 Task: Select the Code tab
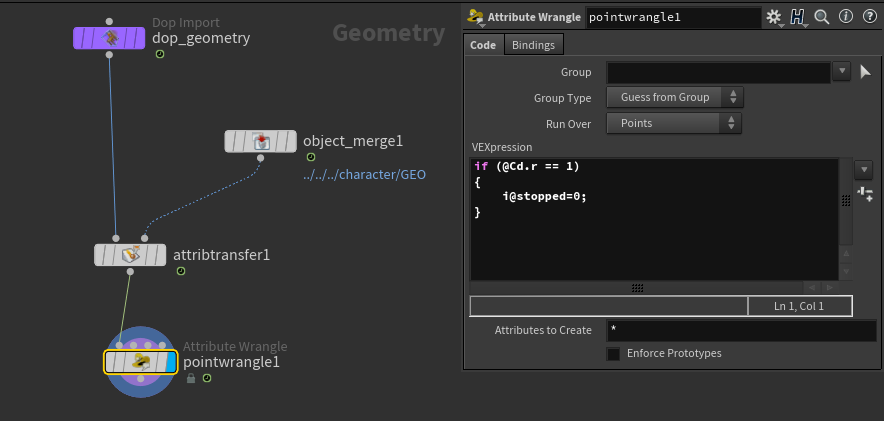pos(483,45)
